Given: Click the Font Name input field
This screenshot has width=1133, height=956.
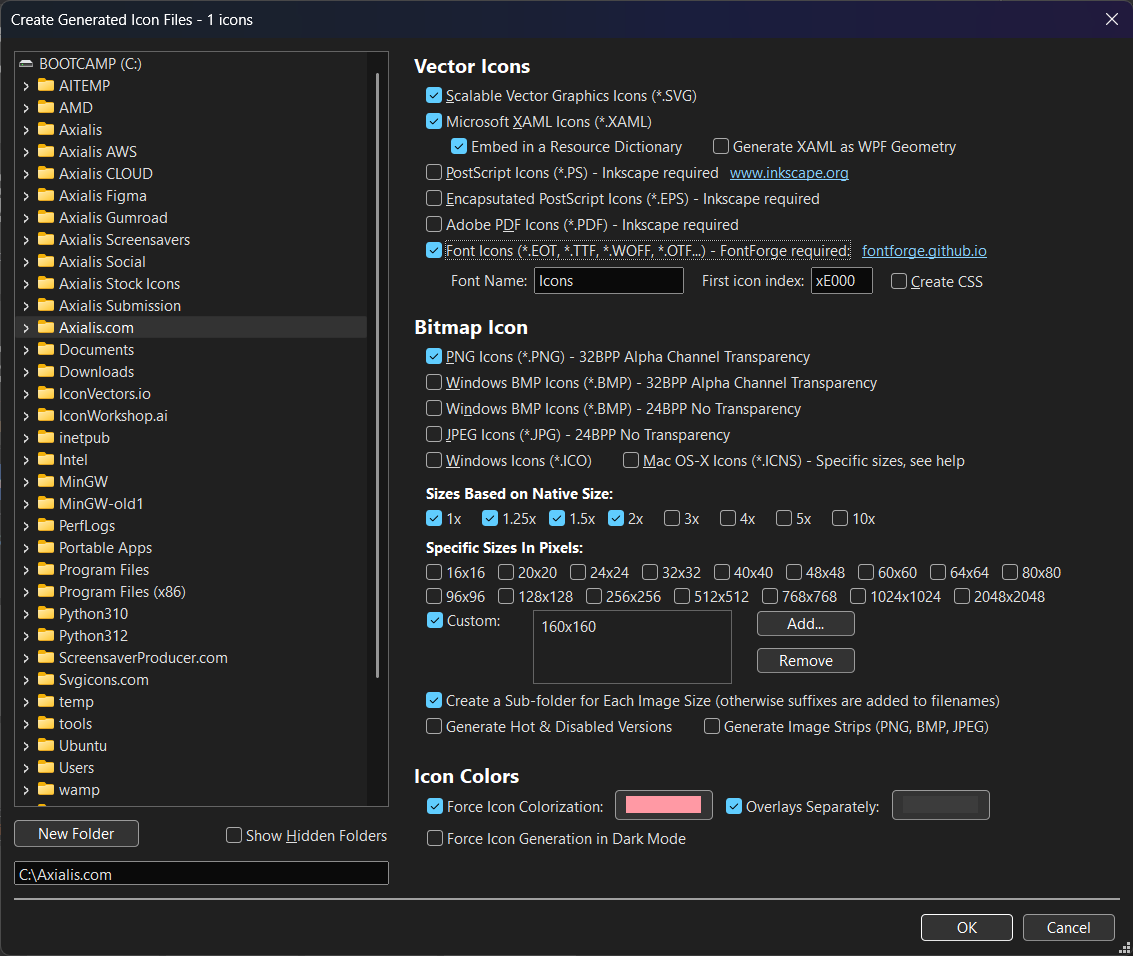Looking at the screenshot, I should (608, 280).
